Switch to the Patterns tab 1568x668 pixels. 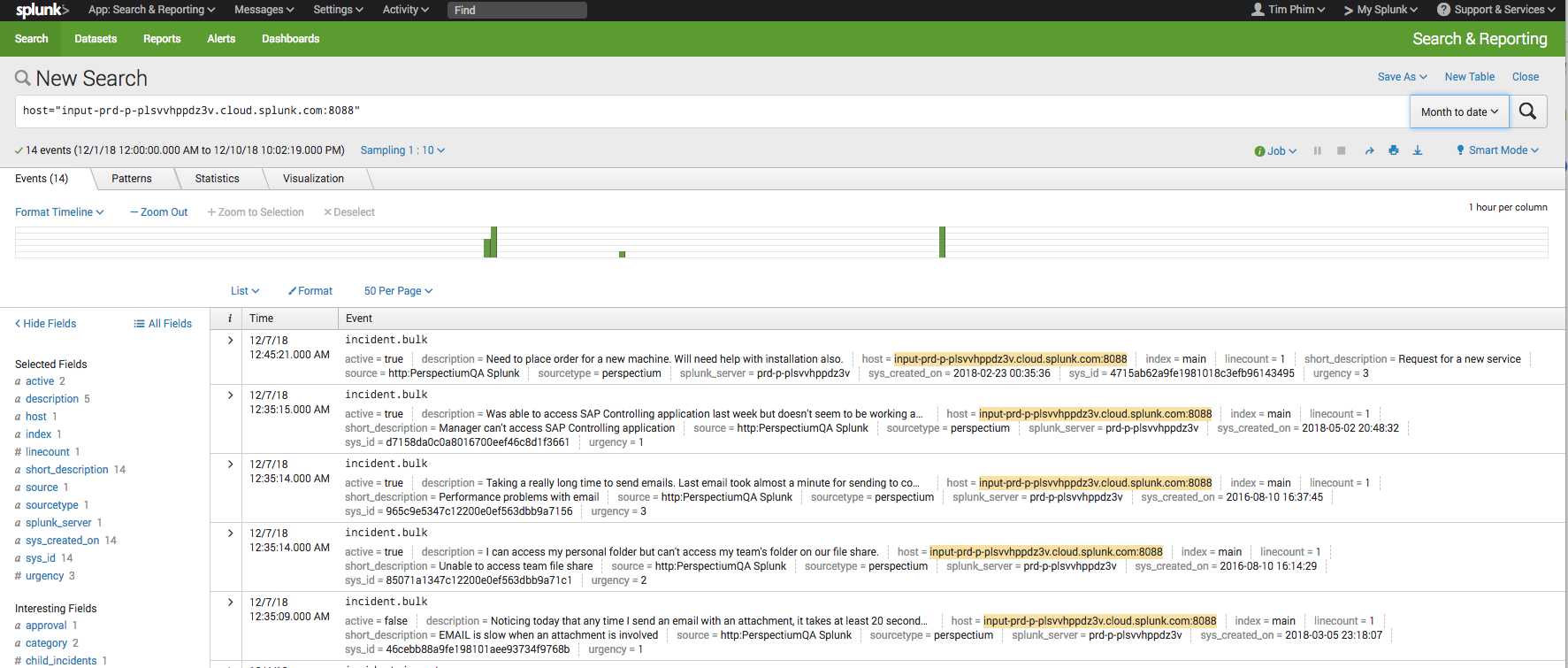[132, 179]
